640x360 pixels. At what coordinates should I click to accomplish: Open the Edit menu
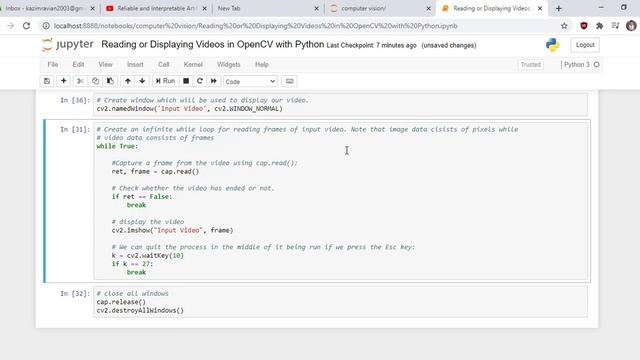tap(78, 64)
